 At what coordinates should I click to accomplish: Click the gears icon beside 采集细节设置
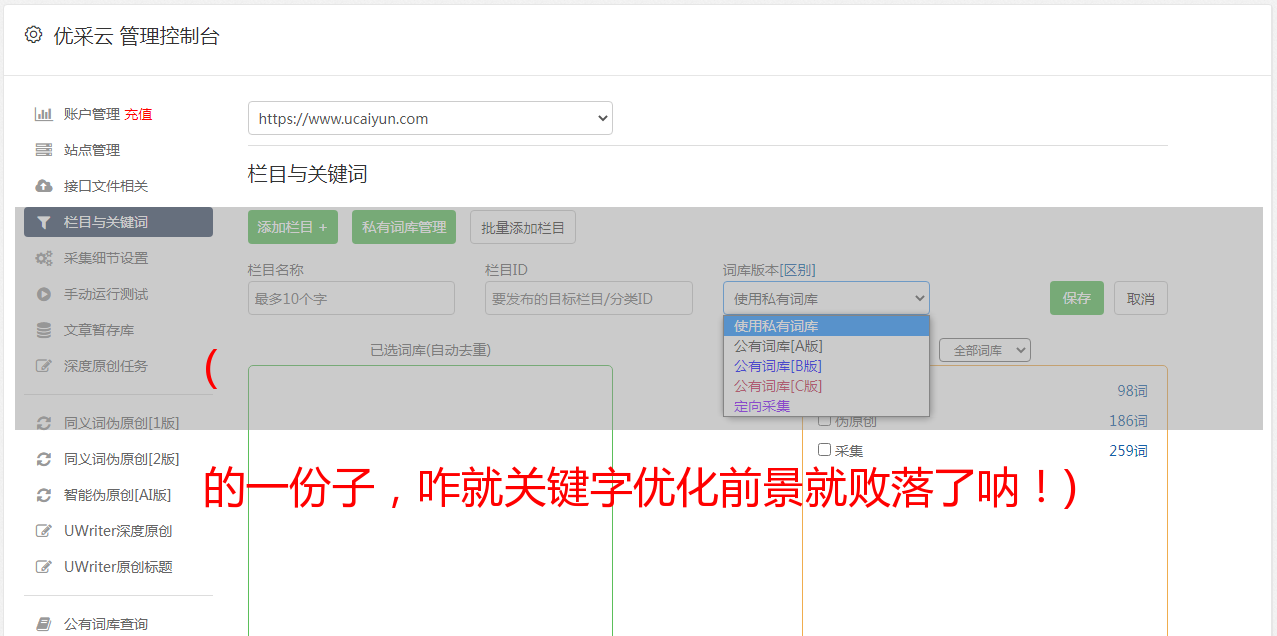point(43,258)
